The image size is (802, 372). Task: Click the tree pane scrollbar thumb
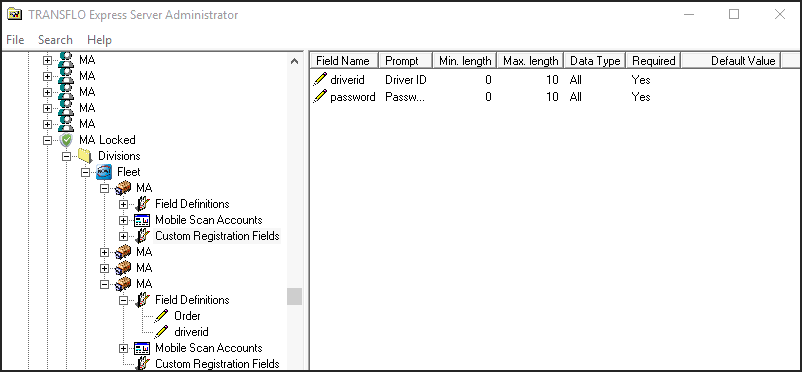click(x=294, y=296)
